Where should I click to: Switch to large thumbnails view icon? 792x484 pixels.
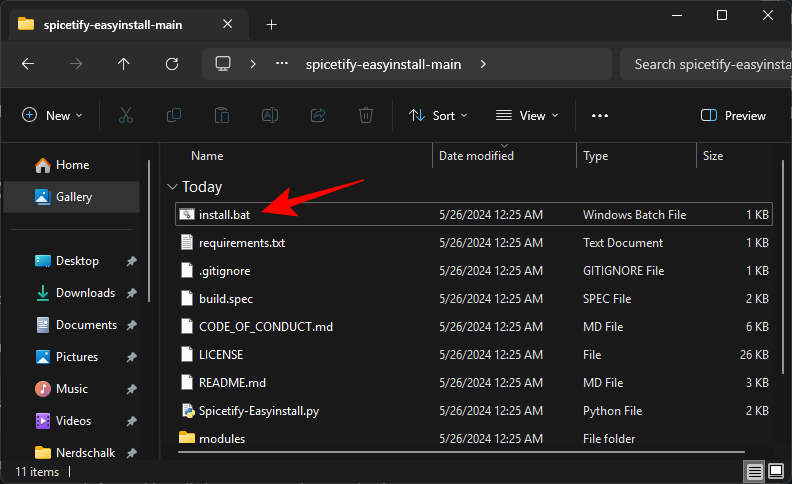[x=776, y=471]
